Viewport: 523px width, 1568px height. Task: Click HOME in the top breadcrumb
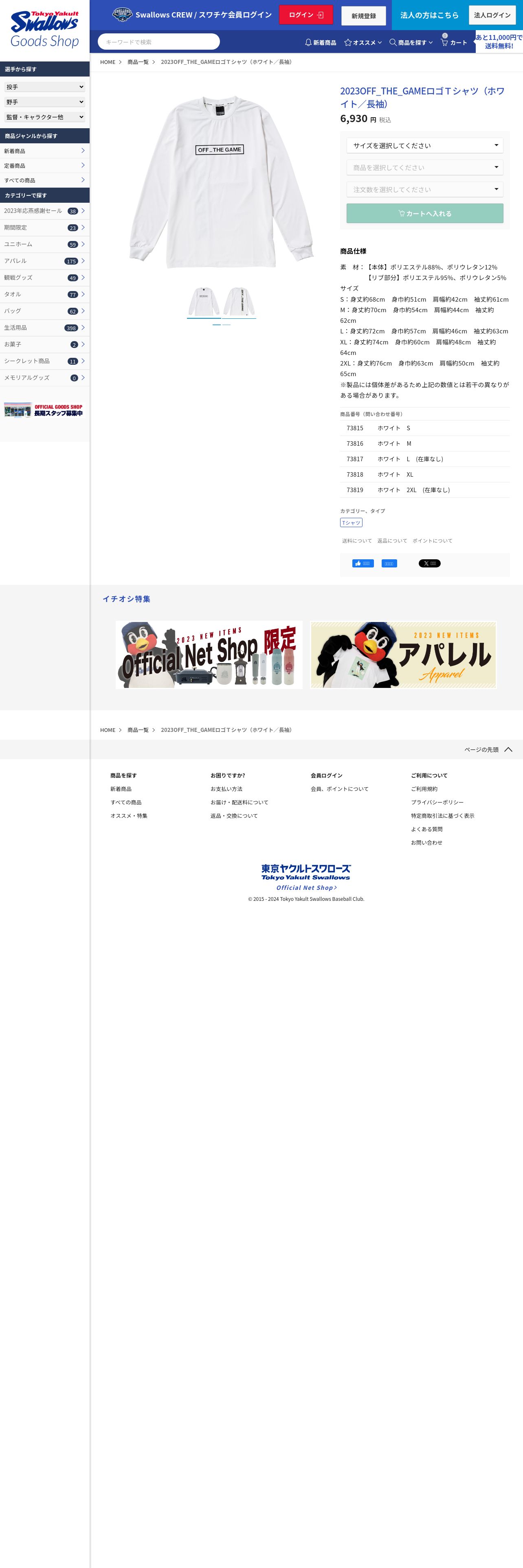pyautogui.click(x=108, y=62)
